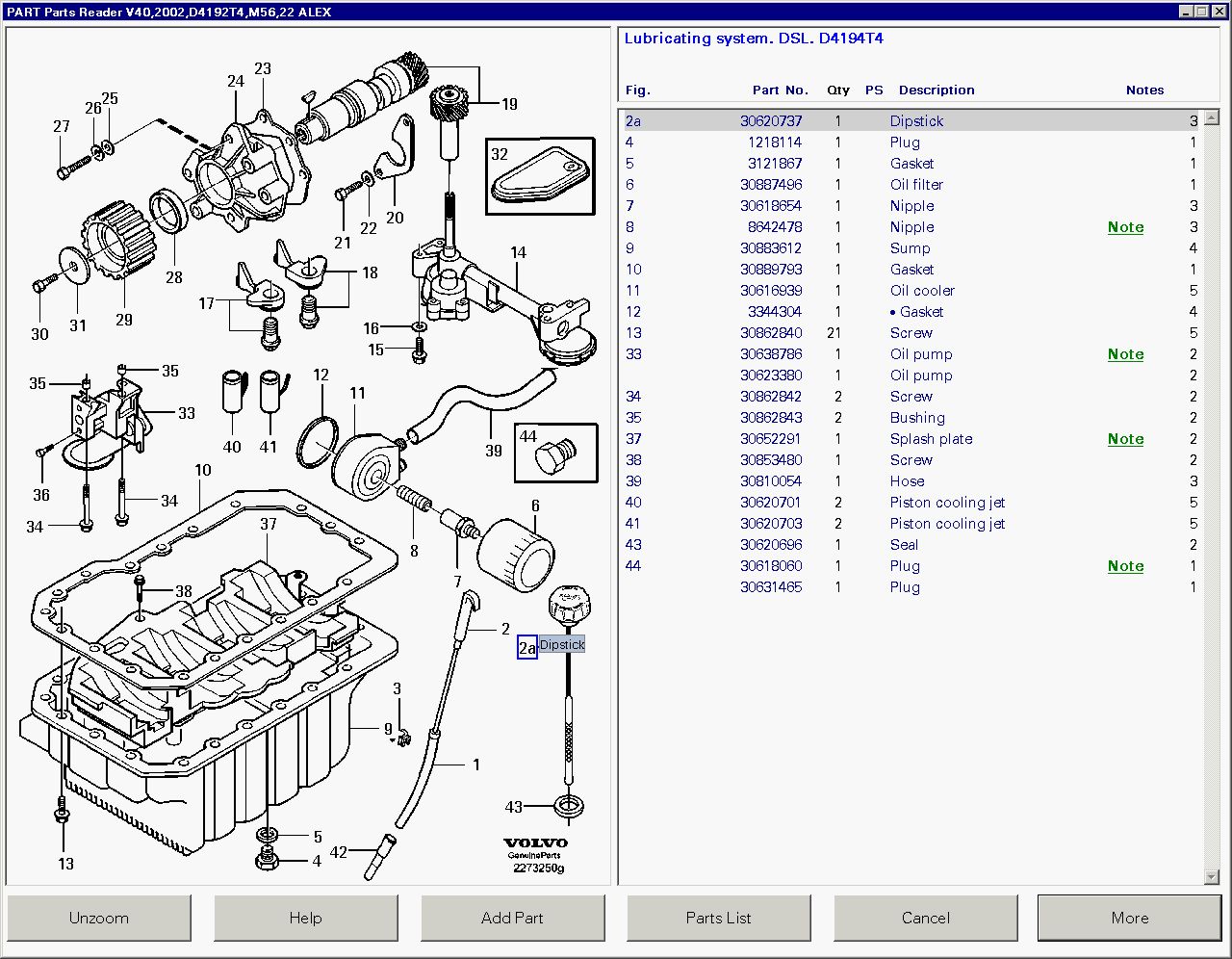Image resolution: width=1232 pixels, height=959 pixels.
Task: Select the Nipple row 30618654
Action: point(911,206)
